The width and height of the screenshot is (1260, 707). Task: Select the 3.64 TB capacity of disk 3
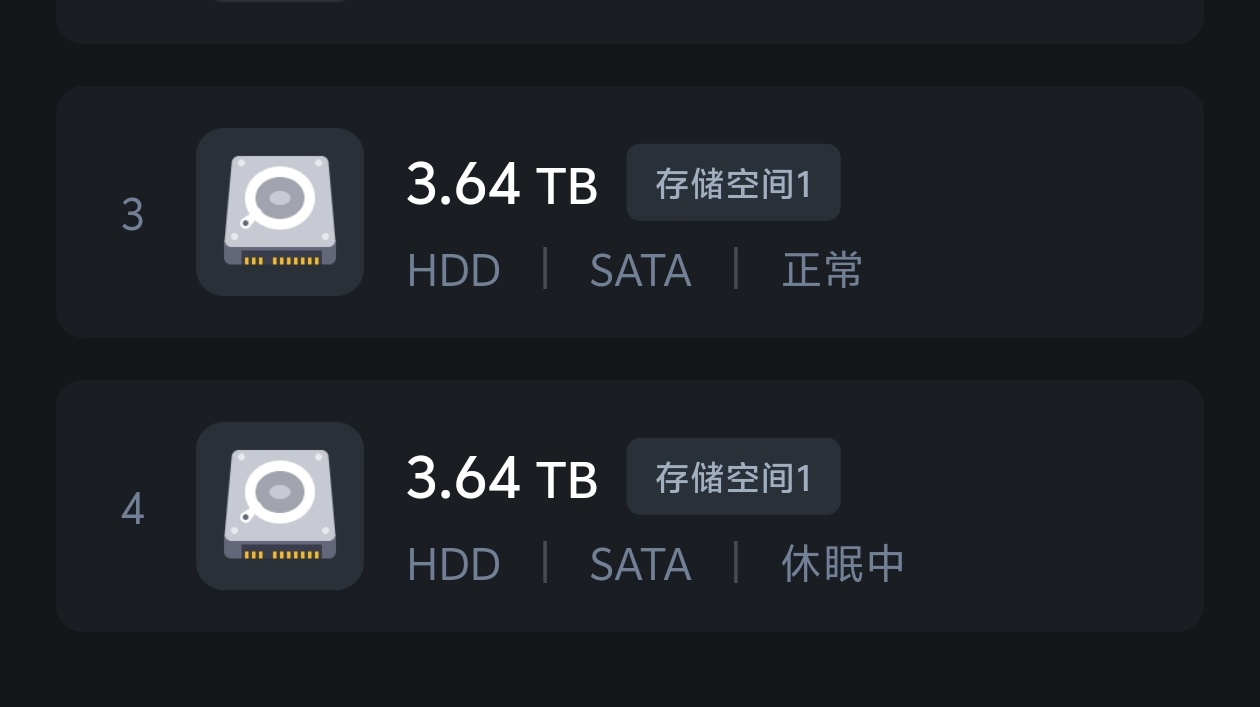point(502,184)
